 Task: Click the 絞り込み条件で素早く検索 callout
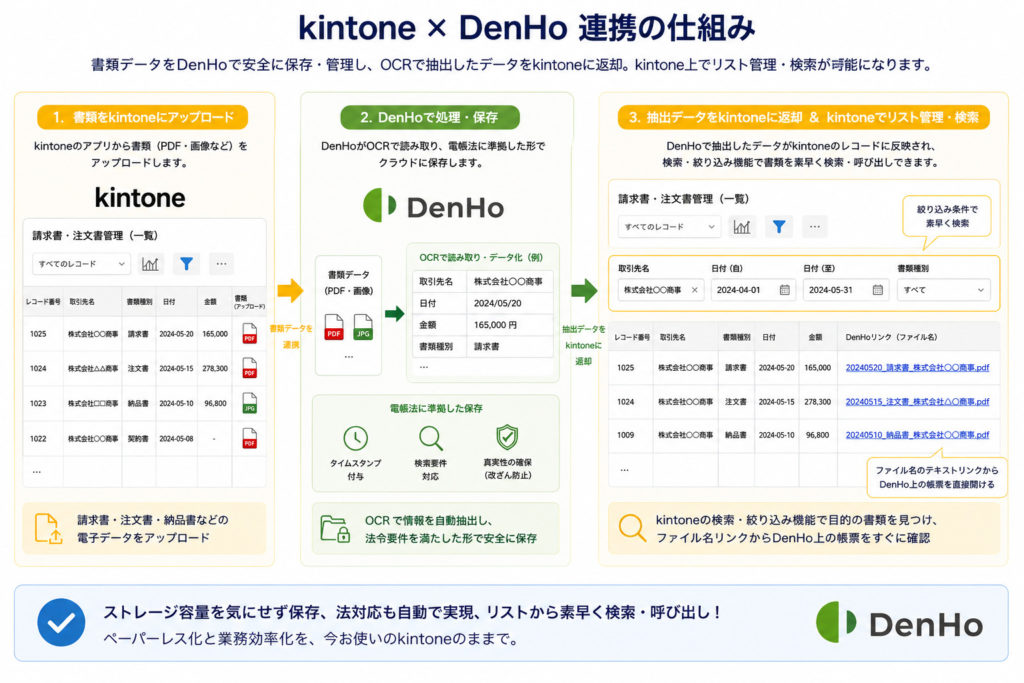[x=947, y=216]
